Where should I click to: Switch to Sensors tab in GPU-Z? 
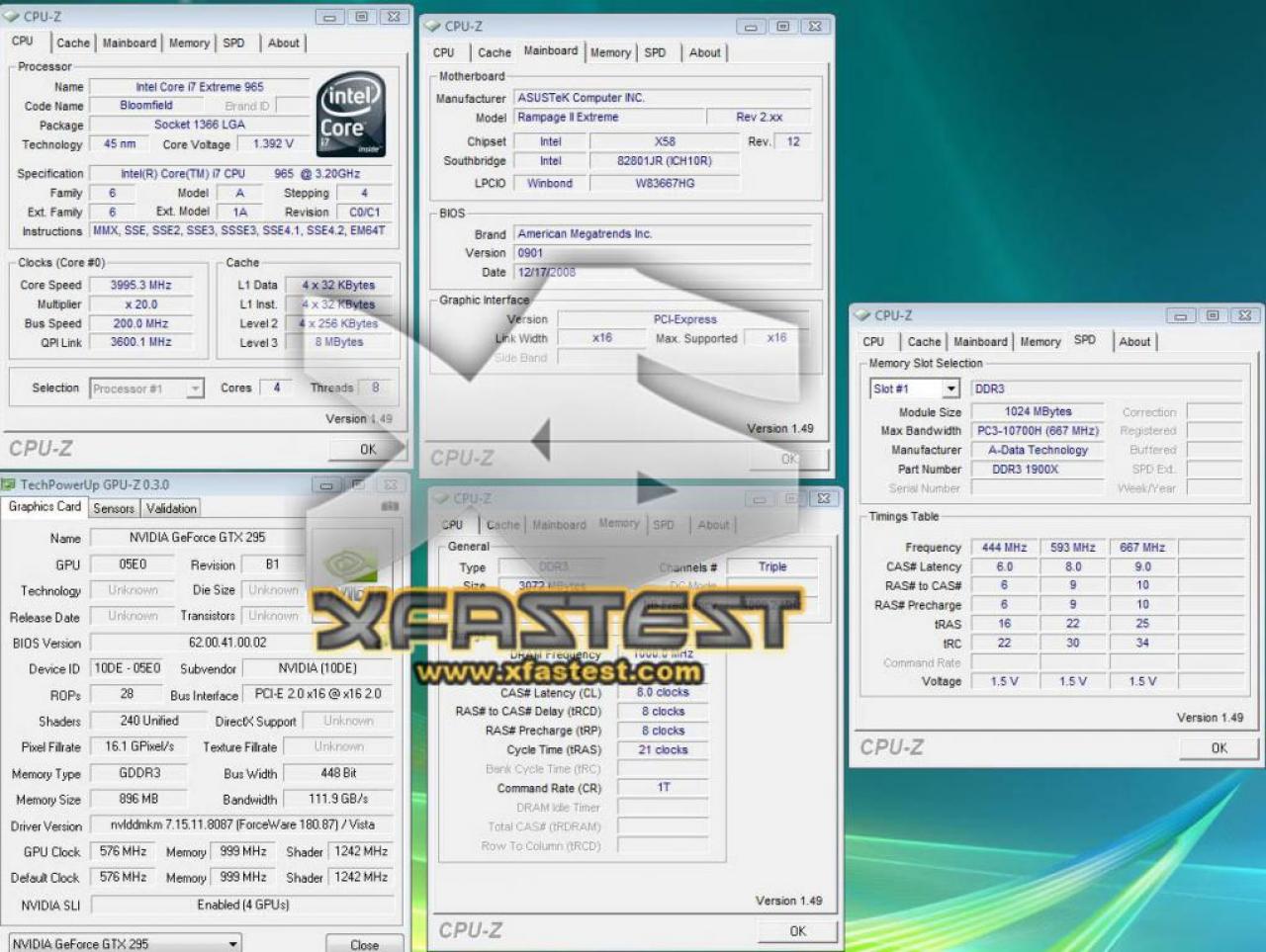click(114, 508)
